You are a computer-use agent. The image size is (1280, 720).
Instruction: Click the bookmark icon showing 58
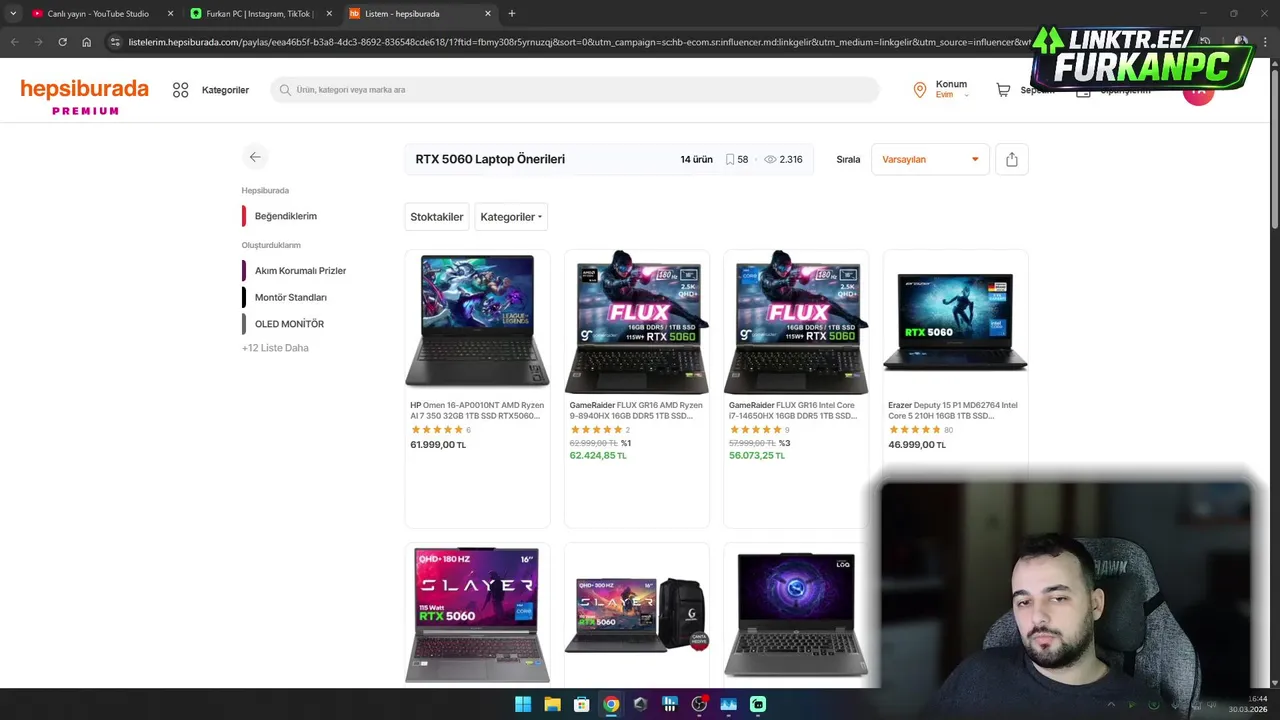tap(730, 159)
